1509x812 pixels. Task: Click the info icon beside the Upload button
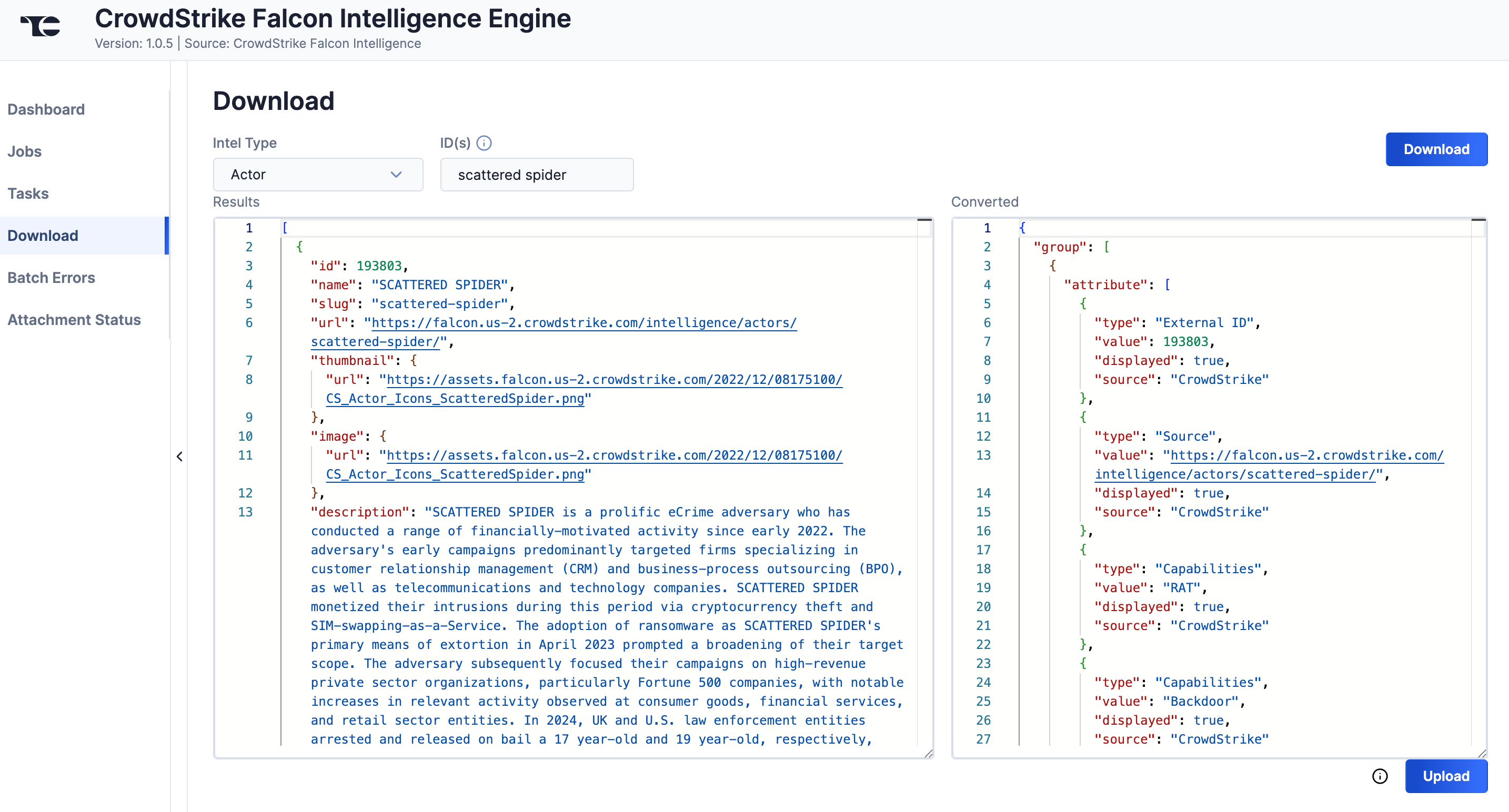[1380, 776]
